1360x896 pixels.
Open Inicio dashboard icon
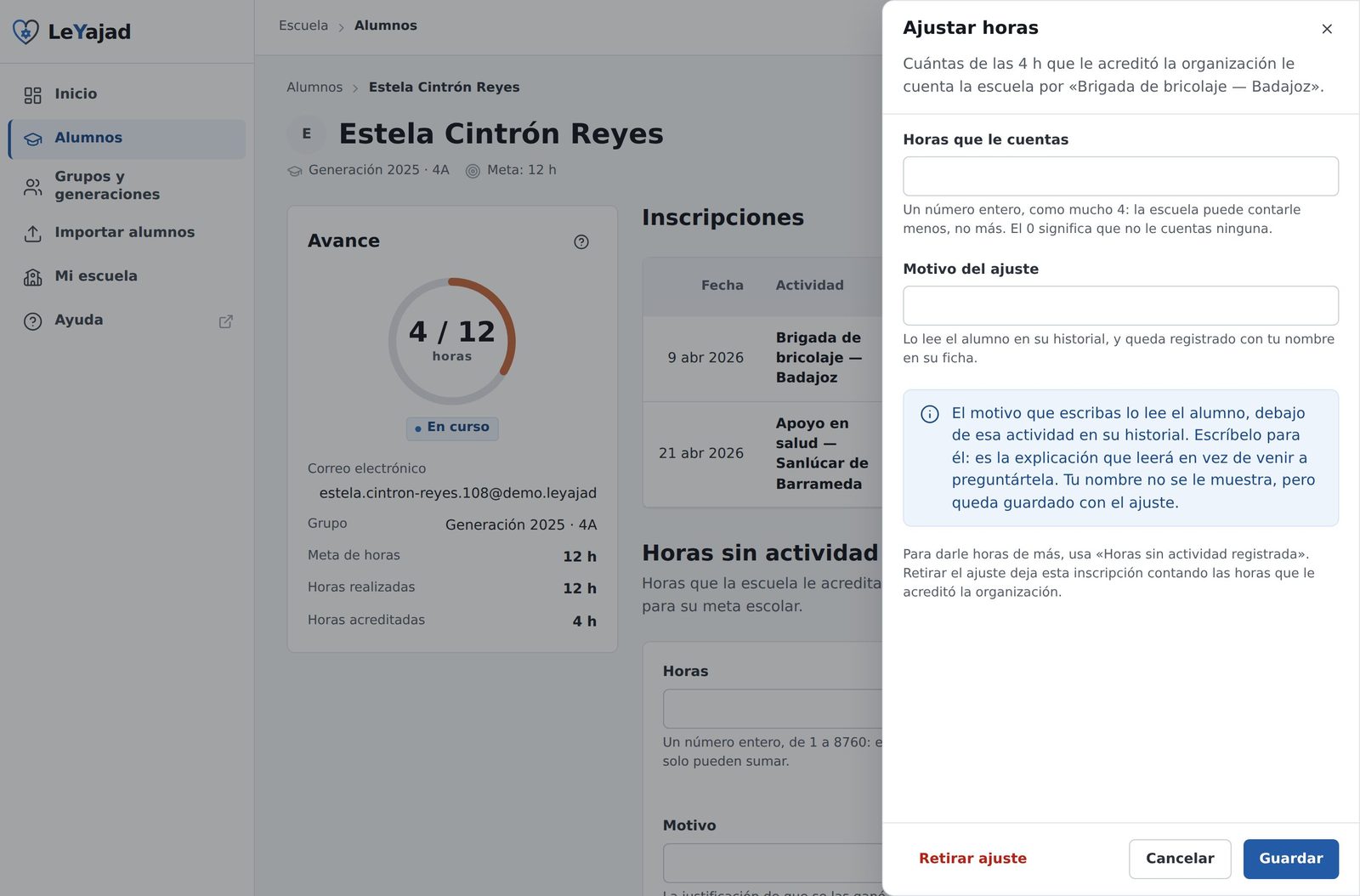(x=33, y=95)
